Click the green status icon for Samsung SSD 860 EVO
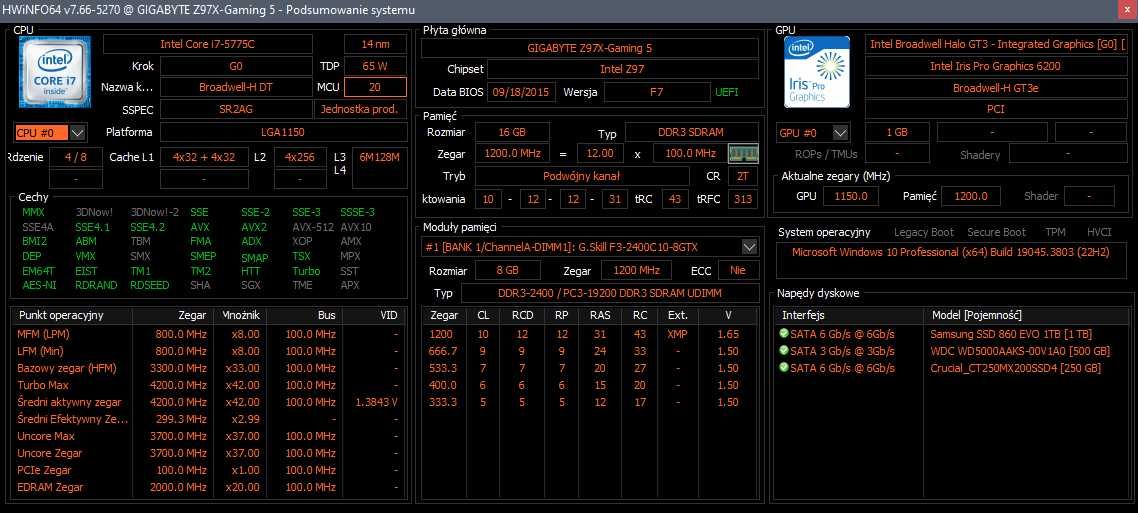Image resolution: width=1138 pixels, height=513 pixels. (x=784, y=334)
